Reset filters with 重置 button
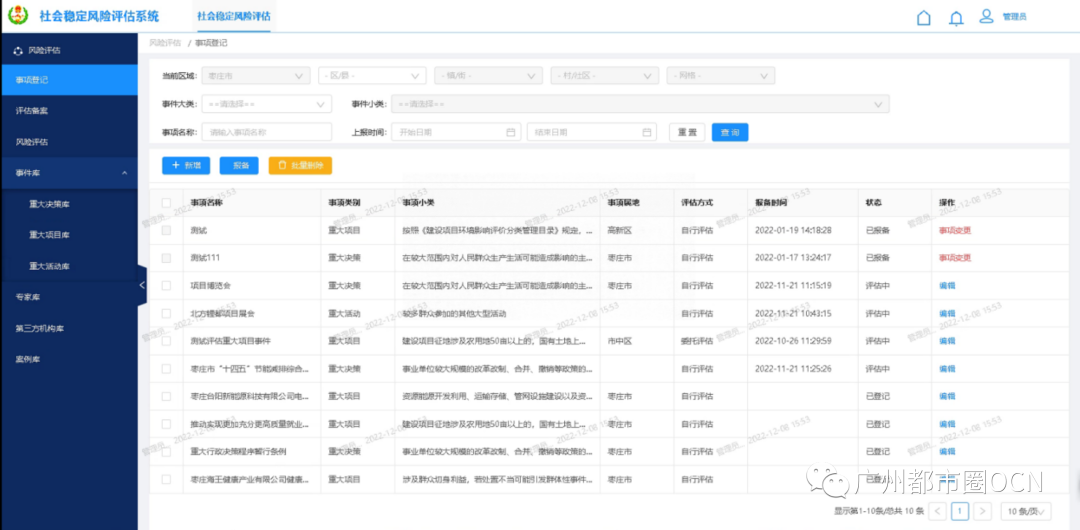 [x=687, y=132]
